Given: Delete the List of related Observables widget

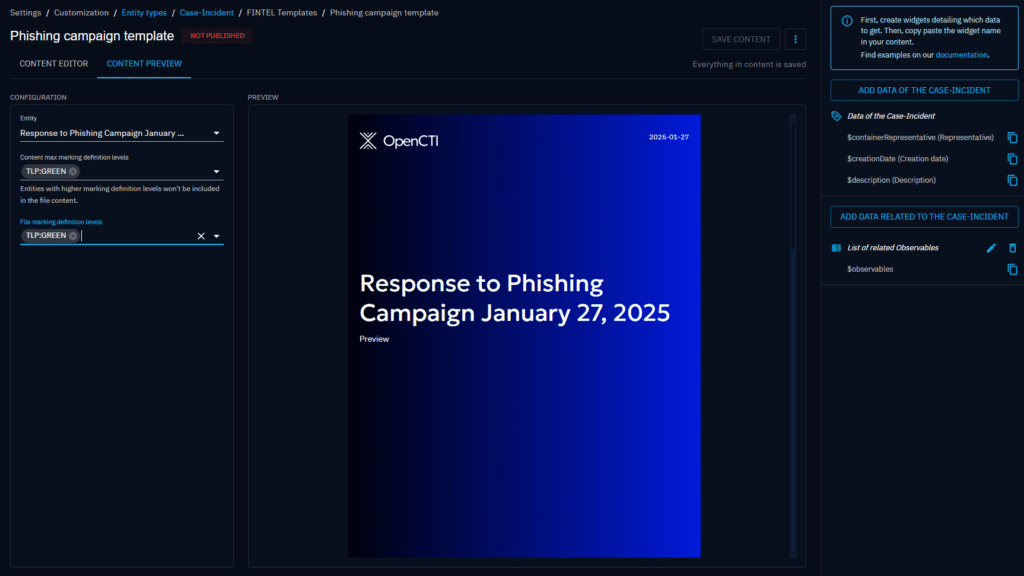Looking at the screenshot, I should click(x=1012, y=248).
